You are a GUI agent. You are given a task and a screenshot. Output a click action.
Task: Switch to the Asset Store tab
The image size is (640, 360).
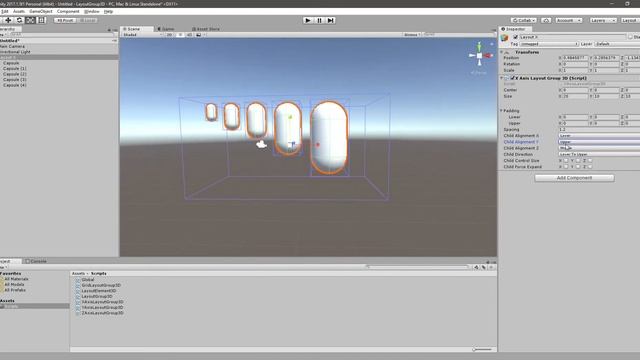click(206, 29)
